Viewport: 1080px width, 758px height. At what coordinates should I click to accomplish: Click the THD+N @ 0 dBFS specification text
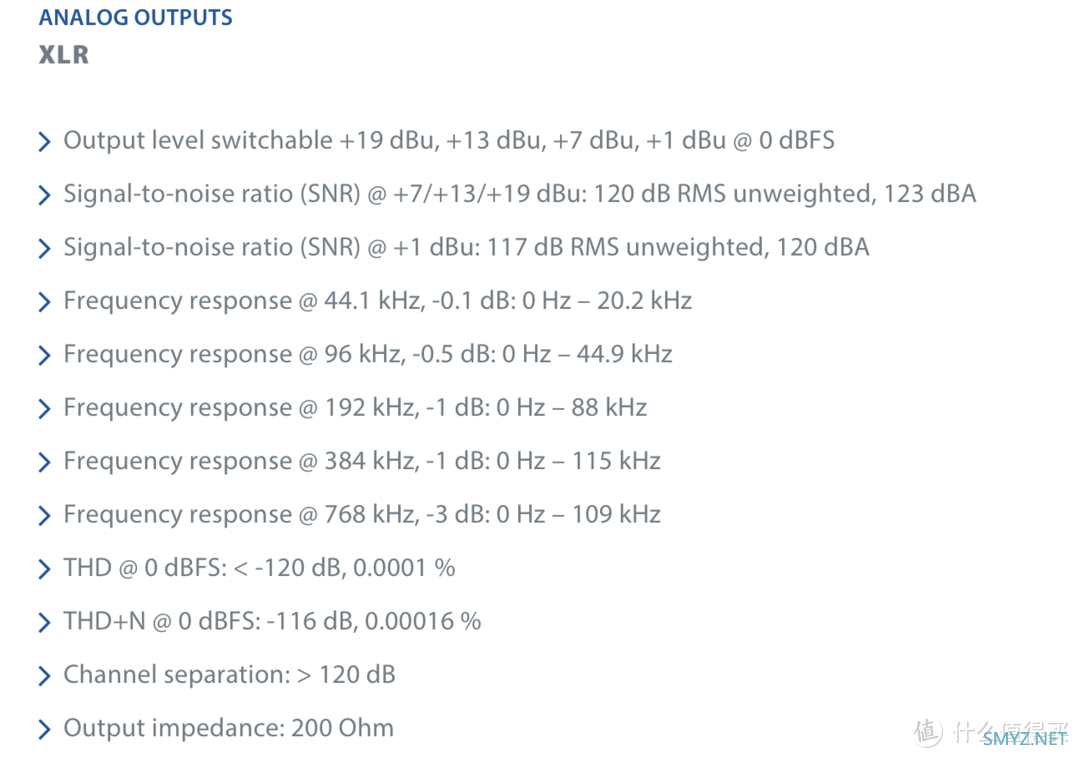[x=272, y=621]
